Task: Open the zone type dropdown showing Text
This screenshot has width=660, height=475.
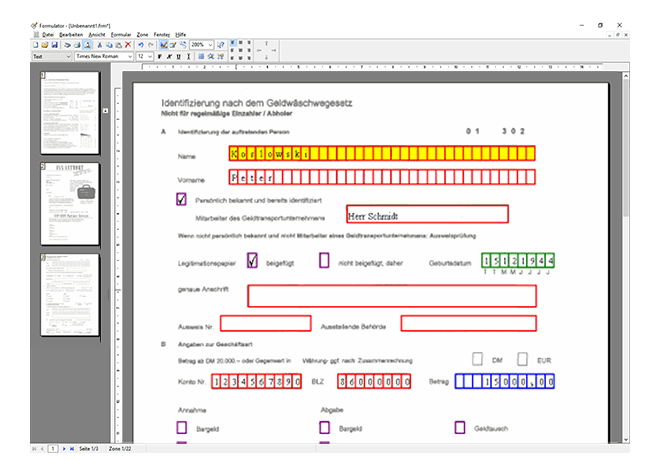Action: pyautogui.click(x=52, y=56)
